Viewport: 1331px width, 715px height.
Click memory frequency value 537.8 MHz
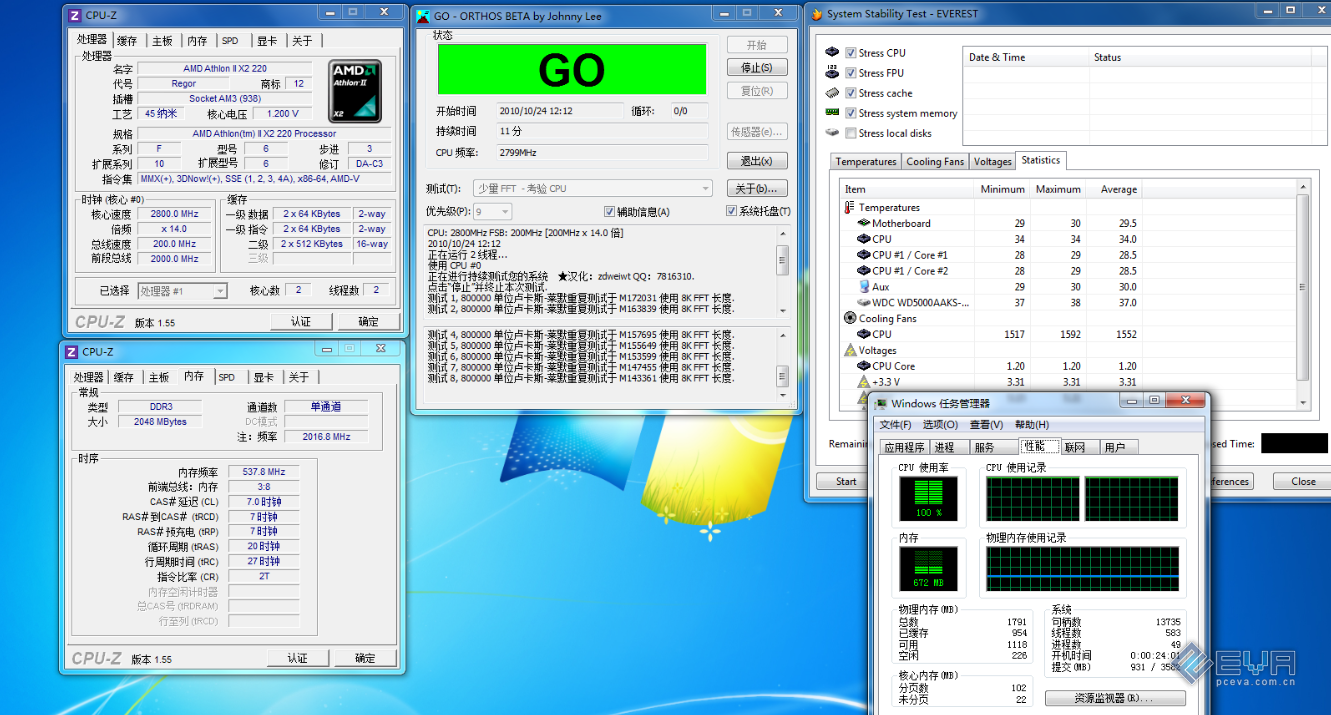pyautogui.click(x=264, y=472)
